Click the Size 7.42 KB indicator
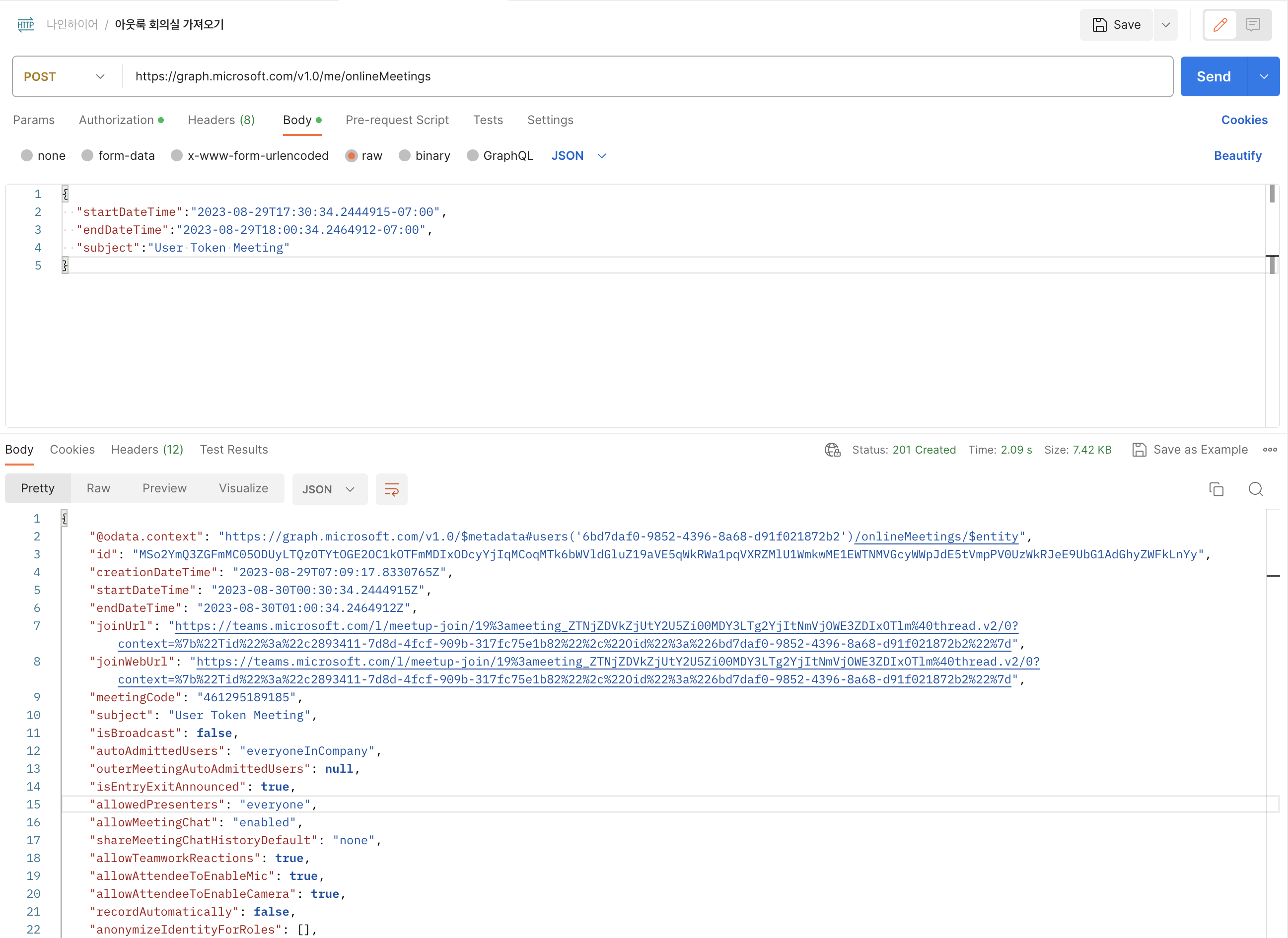The image size is (1288, 938). [x=1077, y=450]
